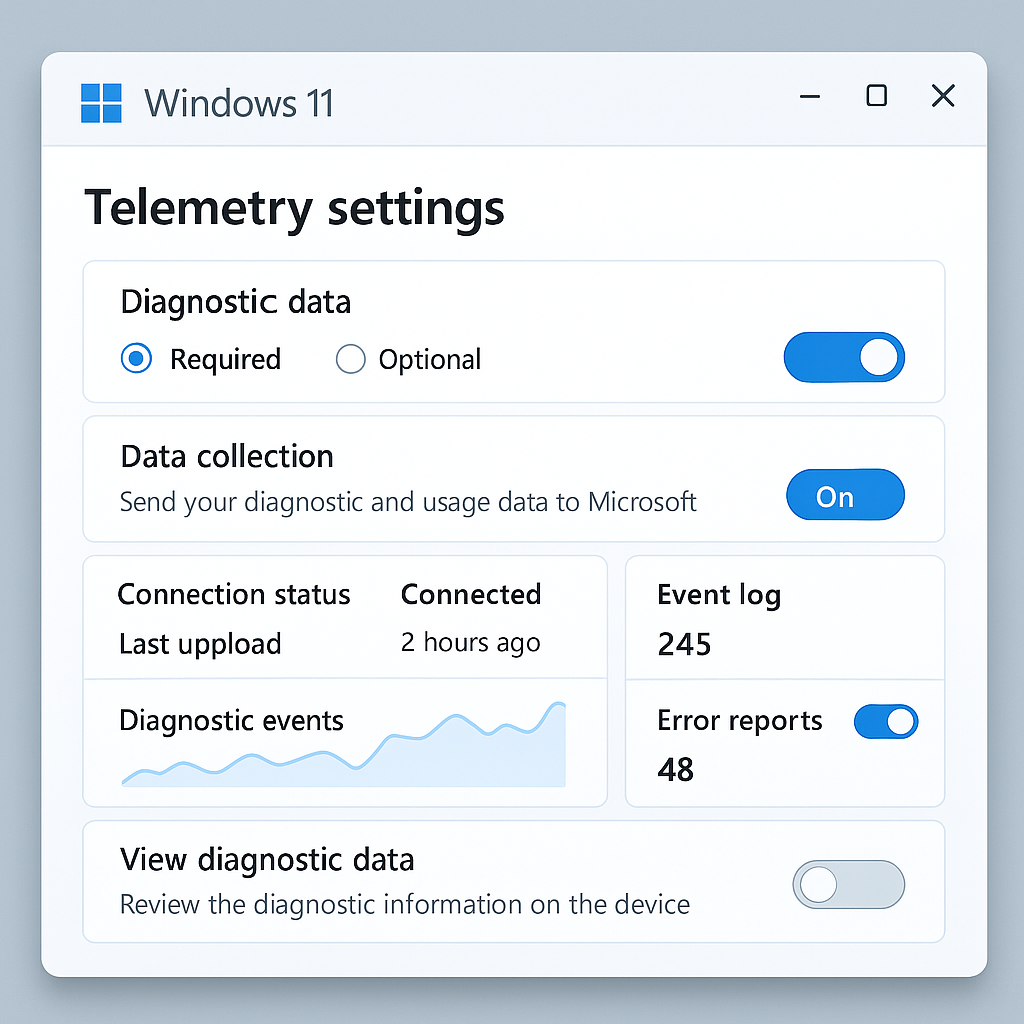Click the Windows logo icon

point(101,103)
